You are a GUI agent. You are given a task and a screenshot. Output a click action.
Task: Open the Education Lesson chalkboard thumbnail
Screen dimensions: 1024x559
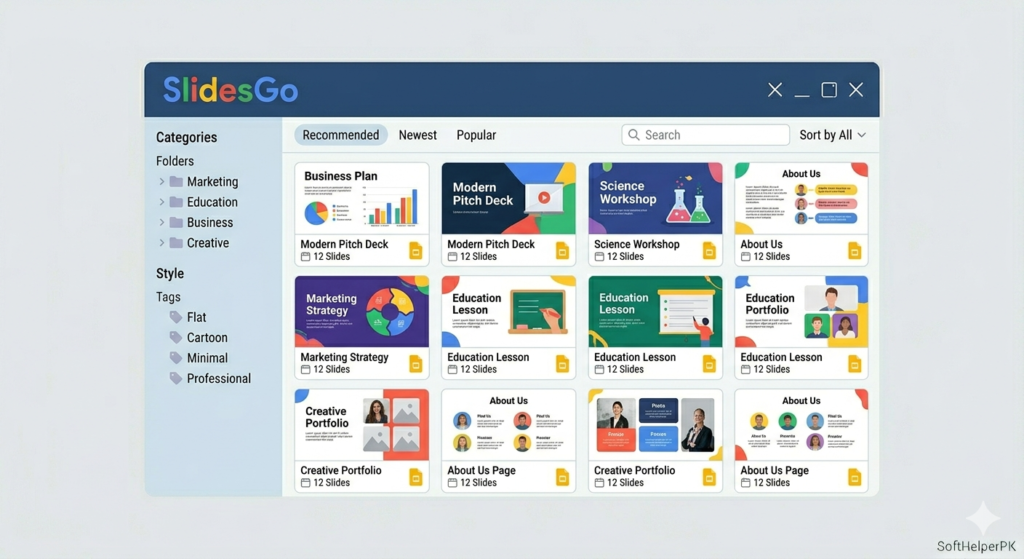(509, 311)
